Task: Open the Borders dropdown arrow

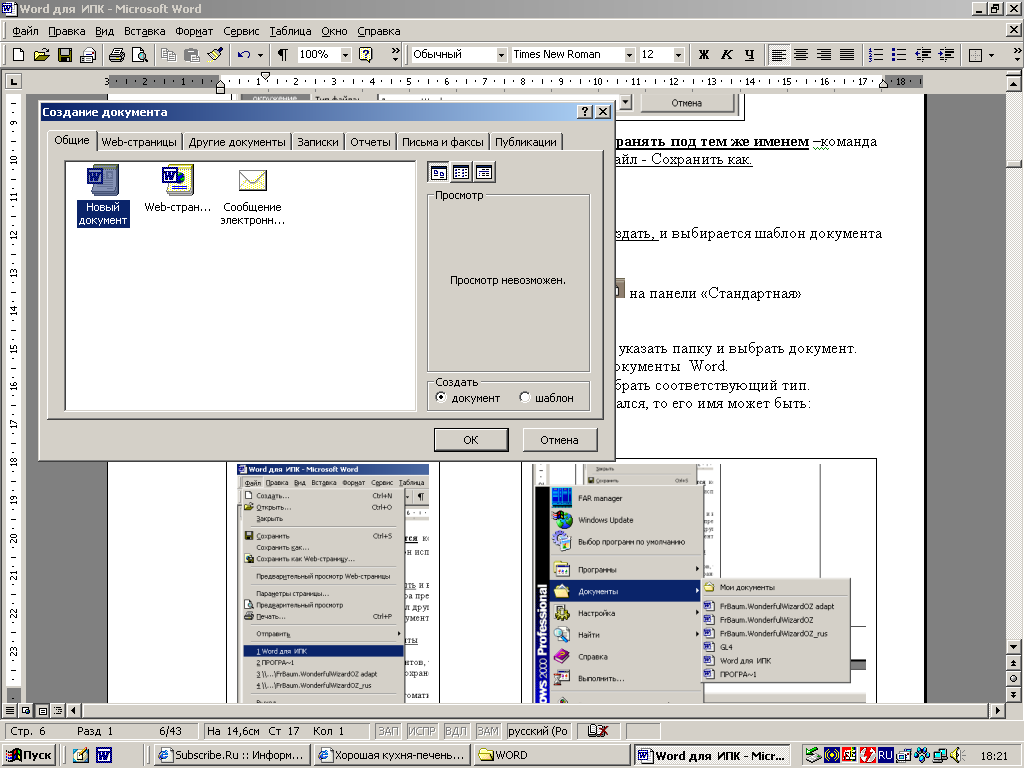Action: pos(991,55)
